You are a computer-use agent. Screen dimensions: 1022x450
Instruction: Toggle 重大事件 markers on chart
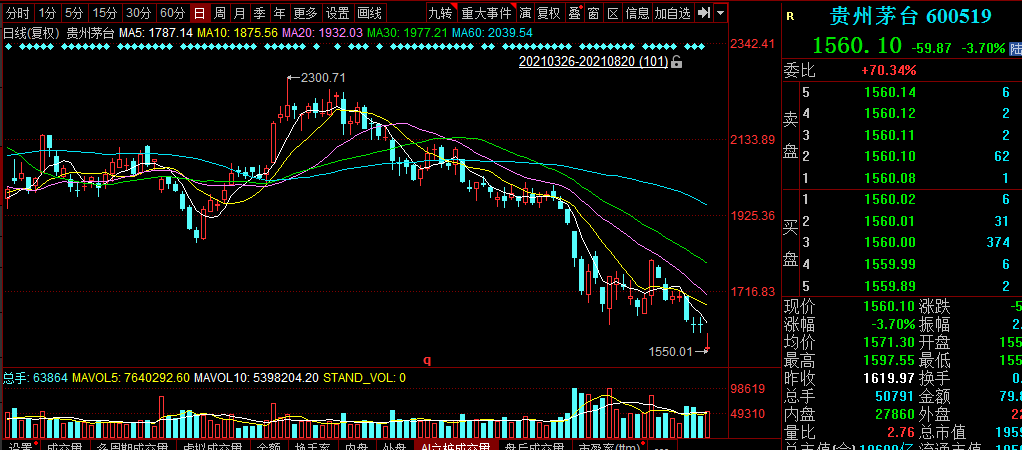coord(486,13)
